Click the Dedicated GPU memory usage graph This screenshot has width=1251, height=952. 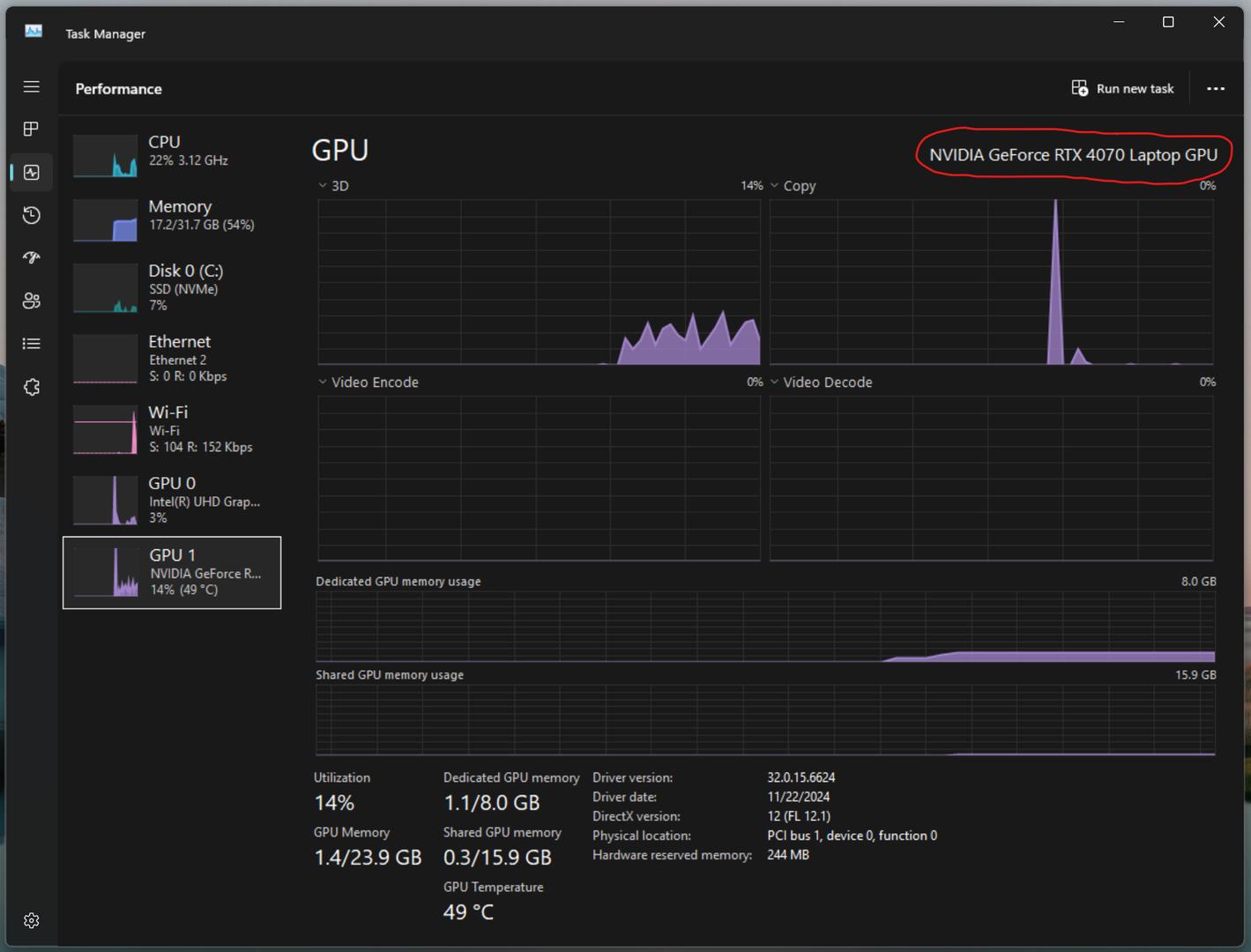pos(765,627)
